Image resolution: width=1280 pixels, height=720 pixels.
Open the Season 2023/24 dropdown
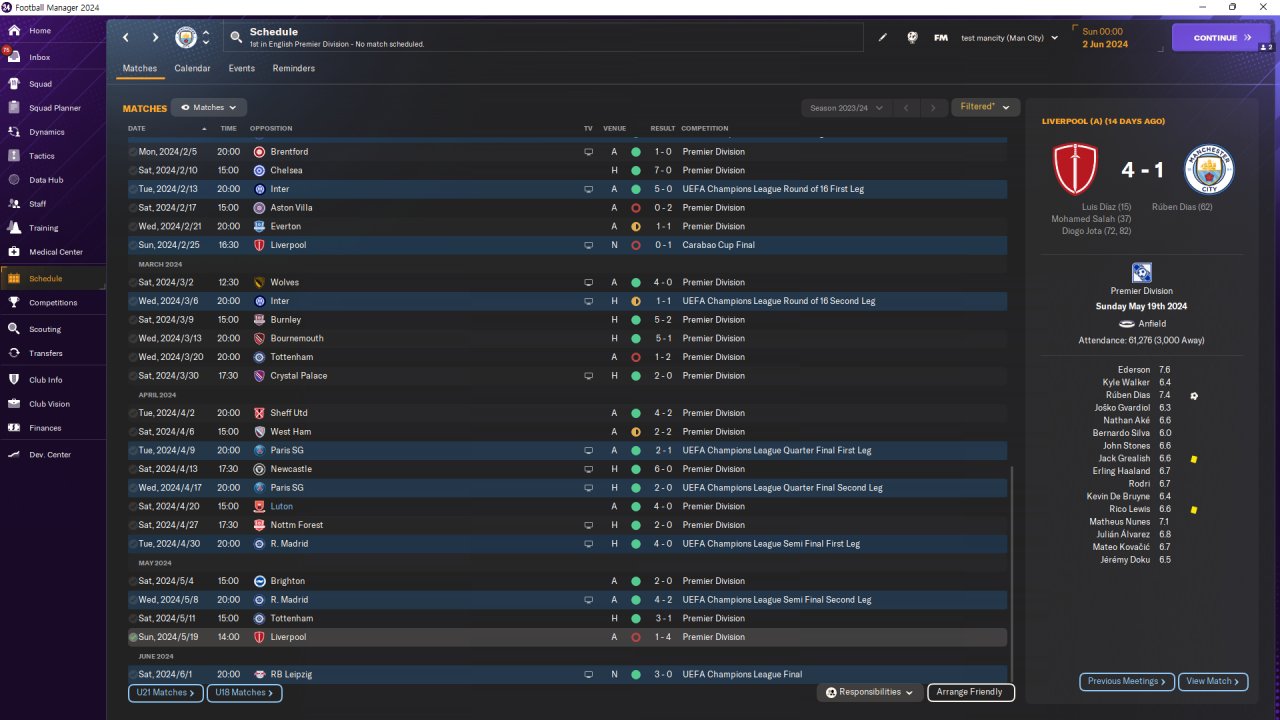(x=844, y=108)
